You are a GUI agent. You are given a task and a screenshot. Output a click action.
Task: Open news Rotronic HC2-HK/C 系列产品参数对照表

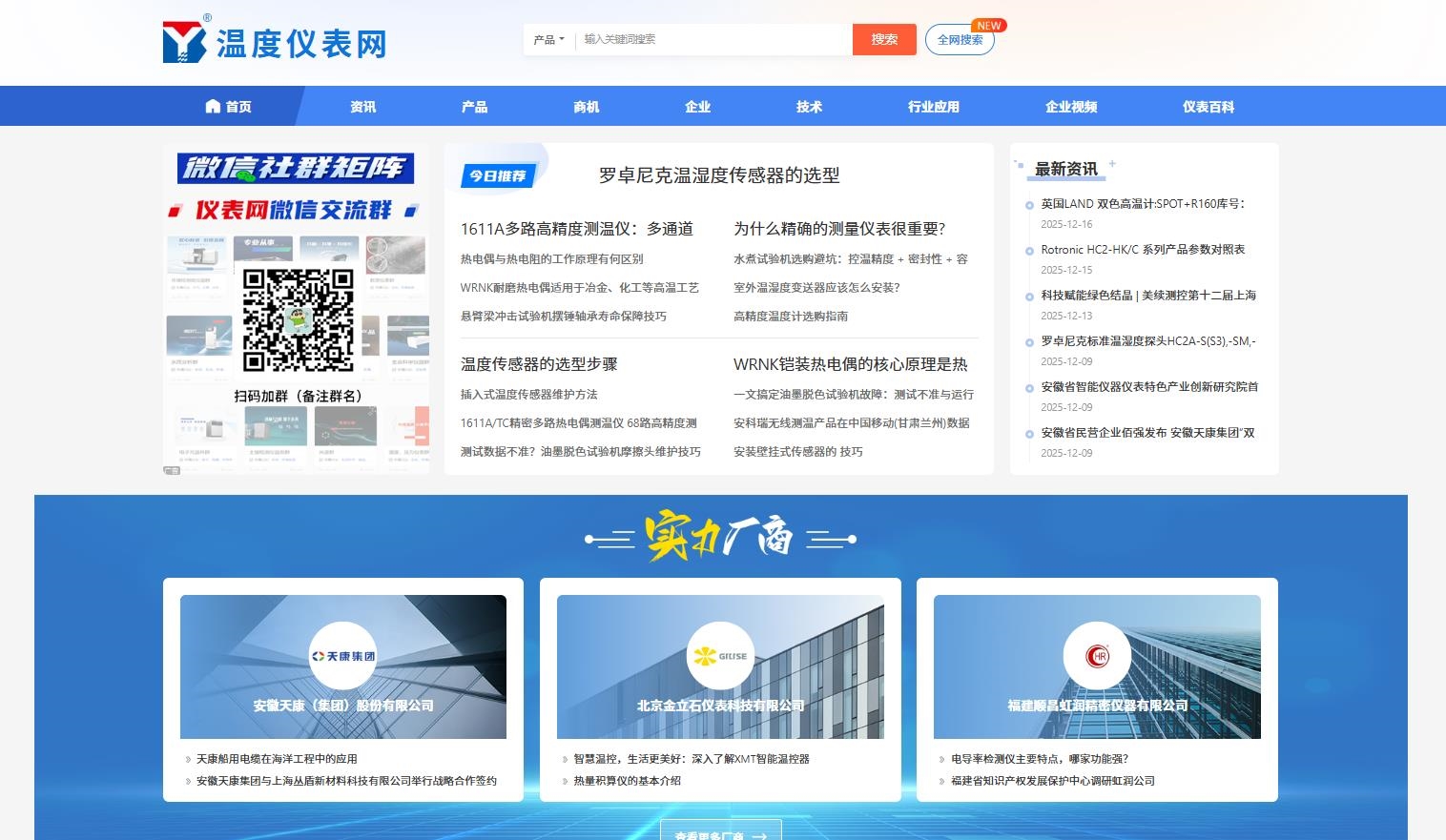coord(1143,250)
